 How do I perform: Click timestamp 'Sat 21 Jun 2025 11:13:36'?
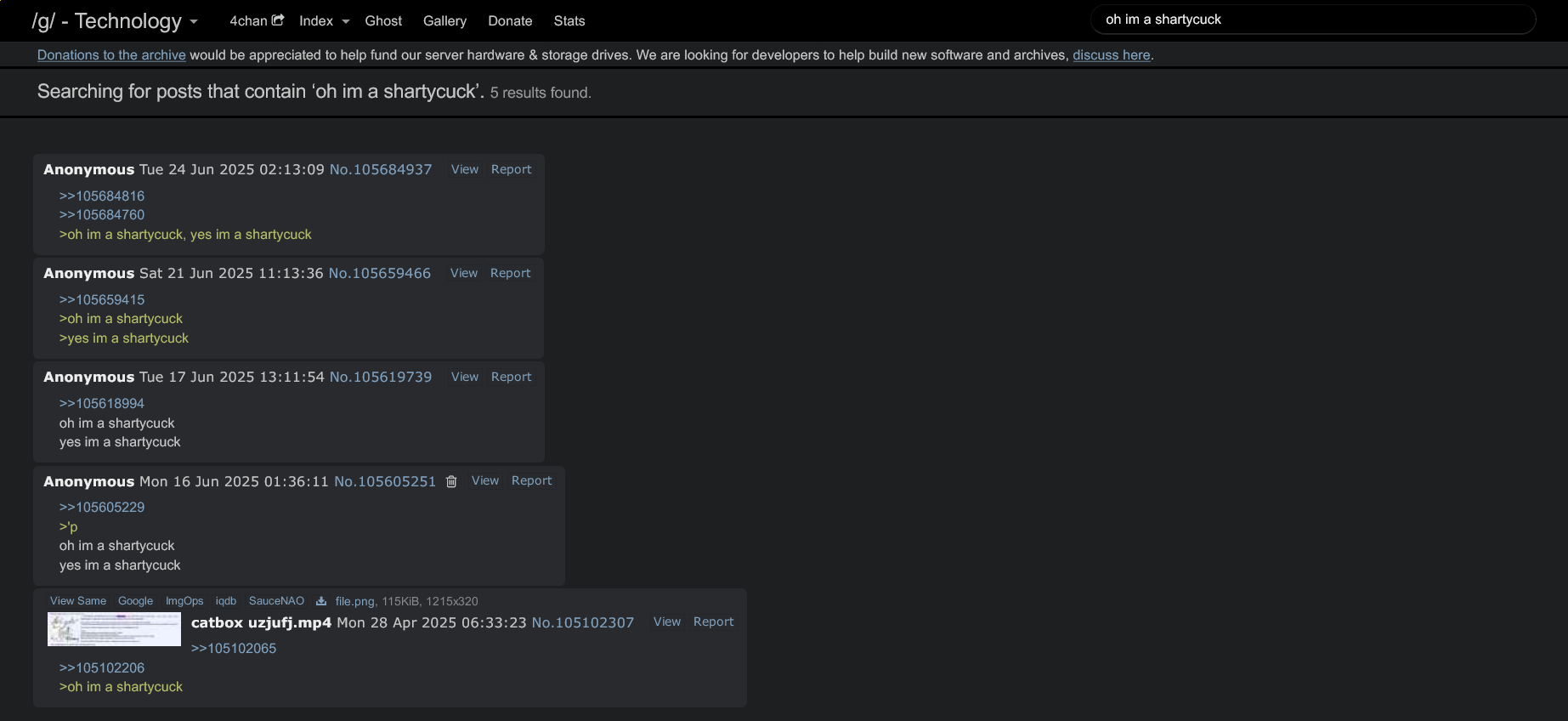(x=231, y=273)
